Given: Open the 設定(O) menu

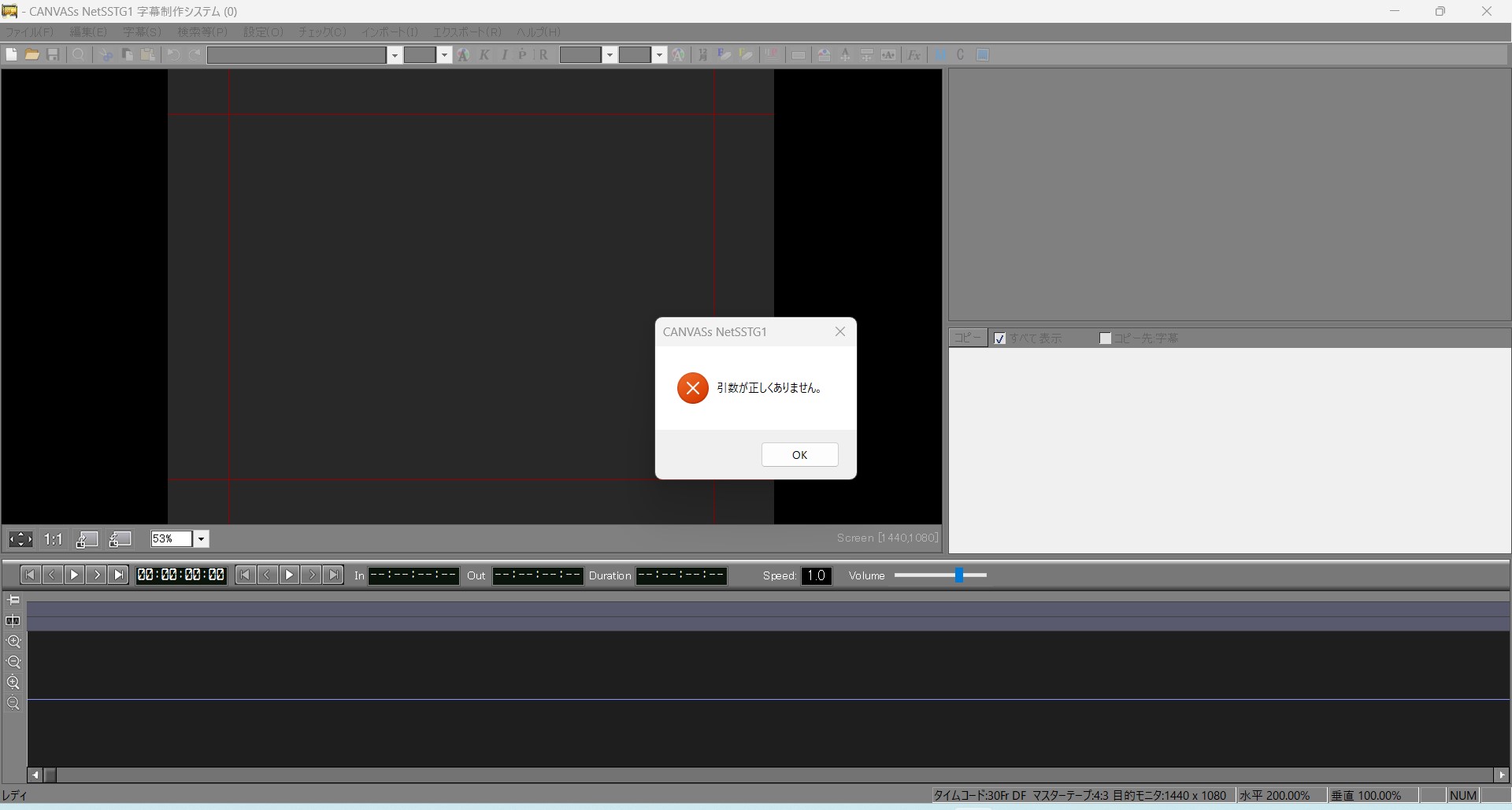Looking at the screenshot, I should point(263,32).
